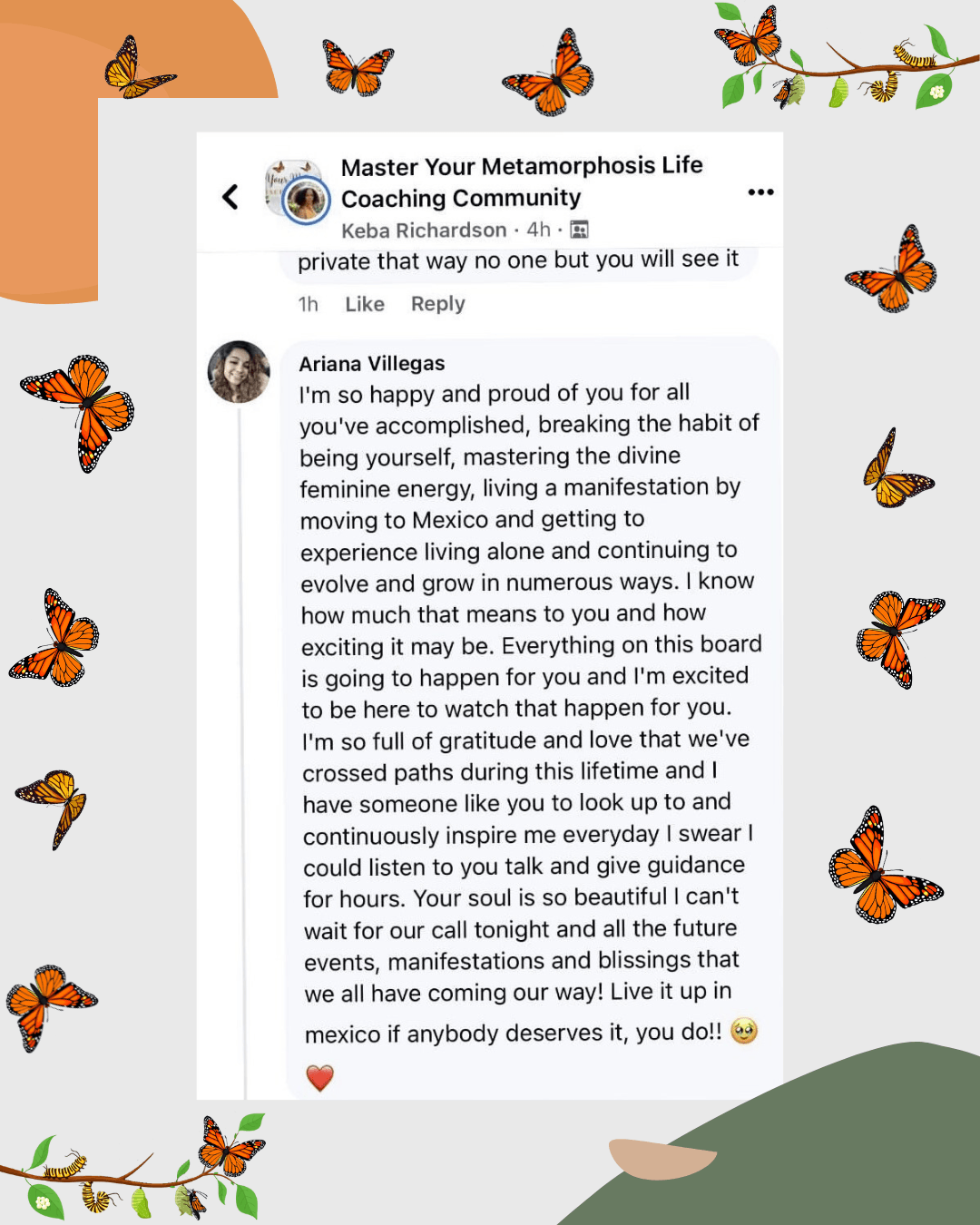Reply to the comment above Ariana's
Image resolution: width=980 pixels, height=1225 pixels.
click(437, 304)
